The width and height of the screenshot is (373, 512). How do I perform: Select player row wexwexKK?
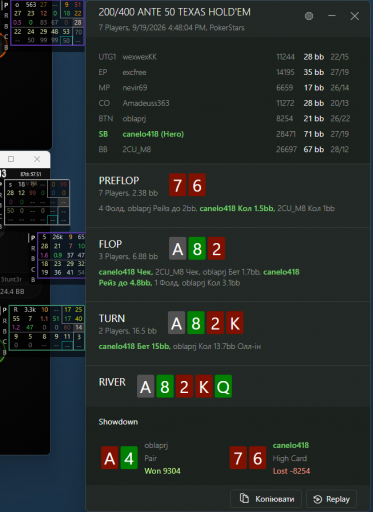point(224,57)
